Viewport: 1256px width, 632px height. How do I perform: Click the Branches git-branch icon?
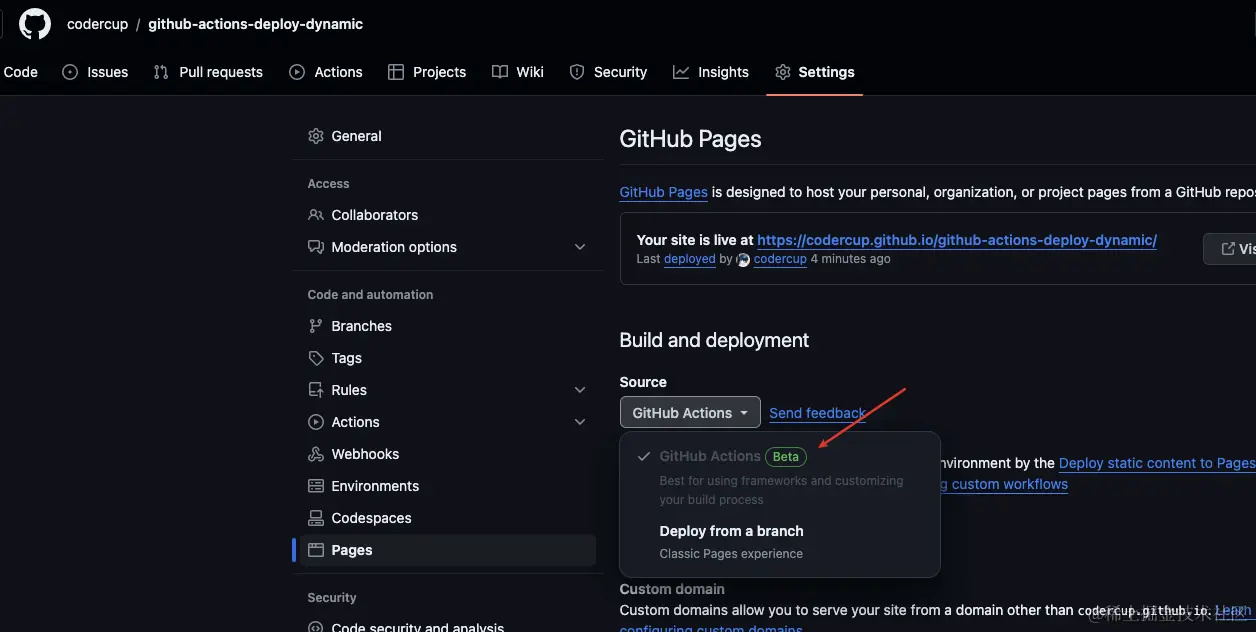point(316,326)
